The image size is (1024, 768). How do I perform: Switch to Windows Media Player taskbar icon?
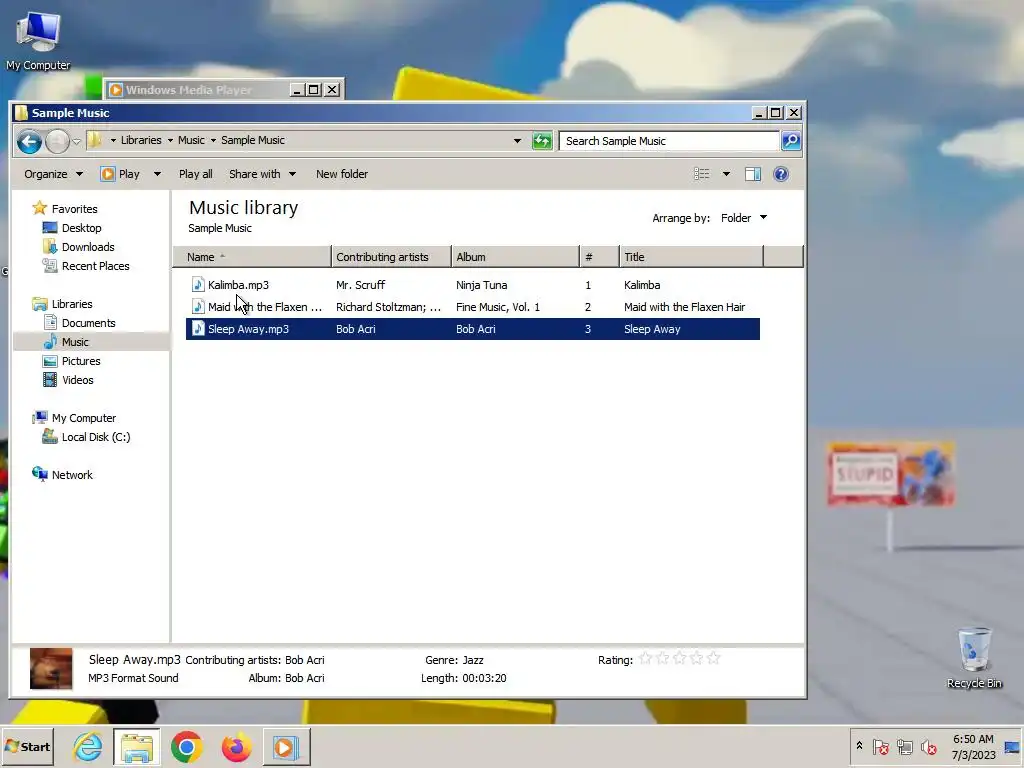click(x=286, y=747)
